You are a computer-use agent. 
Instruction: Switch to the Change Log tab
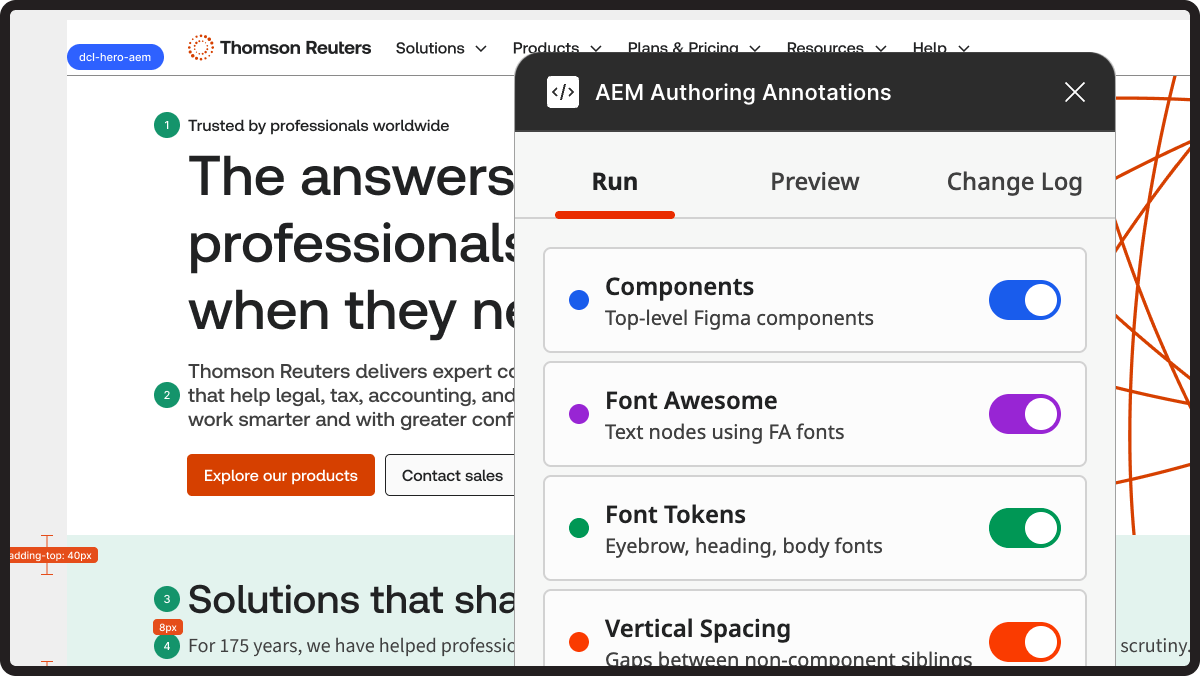click(x=1014, y=182)
